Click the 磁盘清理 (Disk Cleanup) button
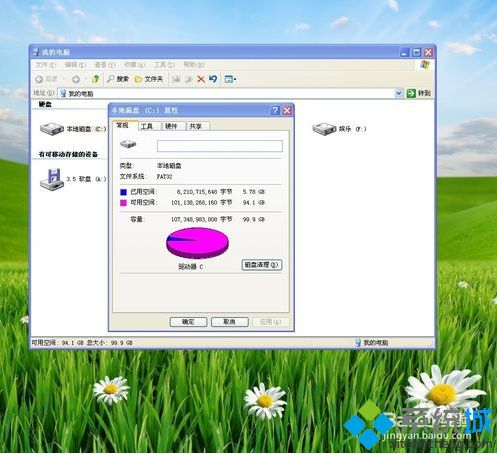 click(262, 265)
